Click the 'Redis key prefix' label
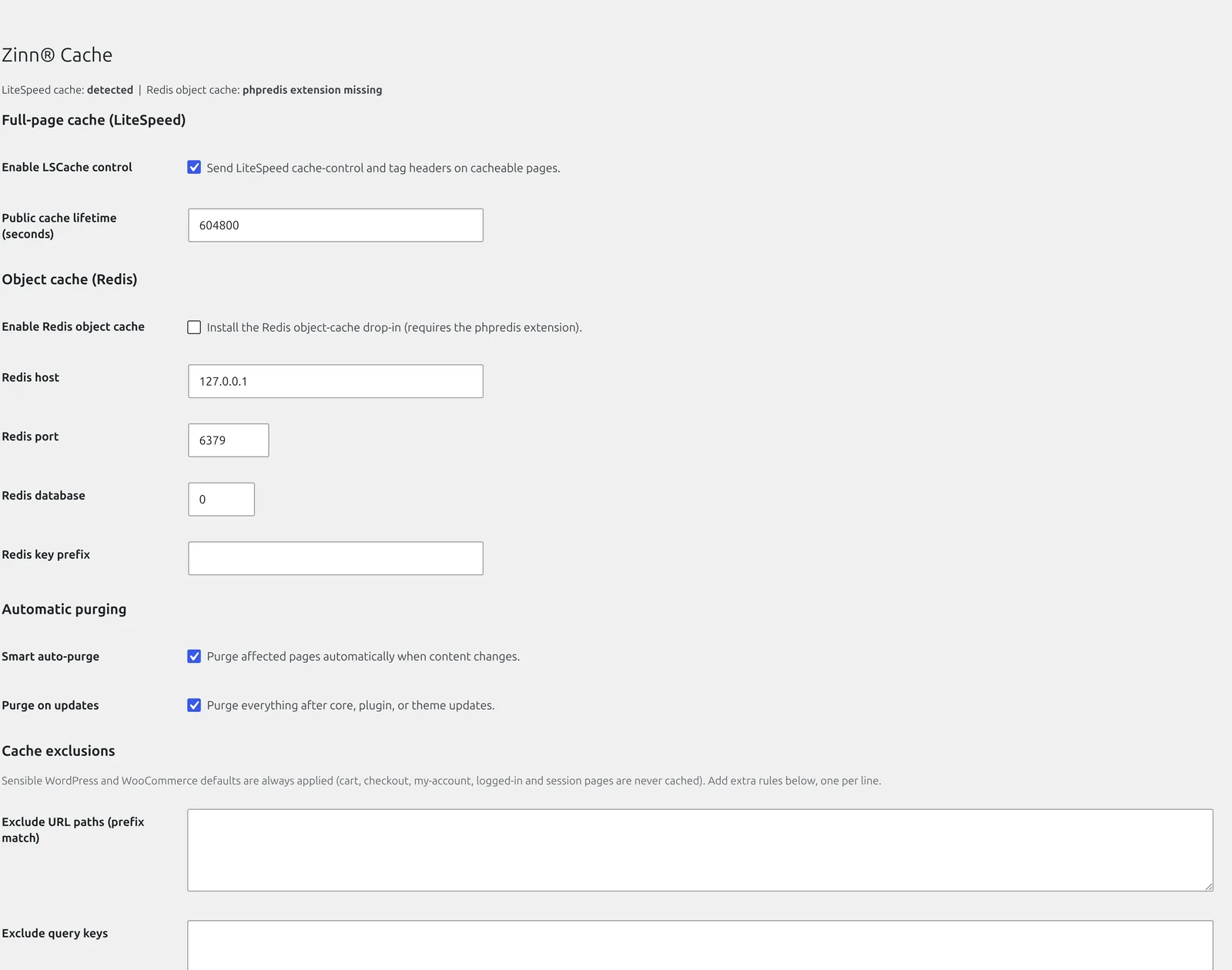 tap(46, 554)
